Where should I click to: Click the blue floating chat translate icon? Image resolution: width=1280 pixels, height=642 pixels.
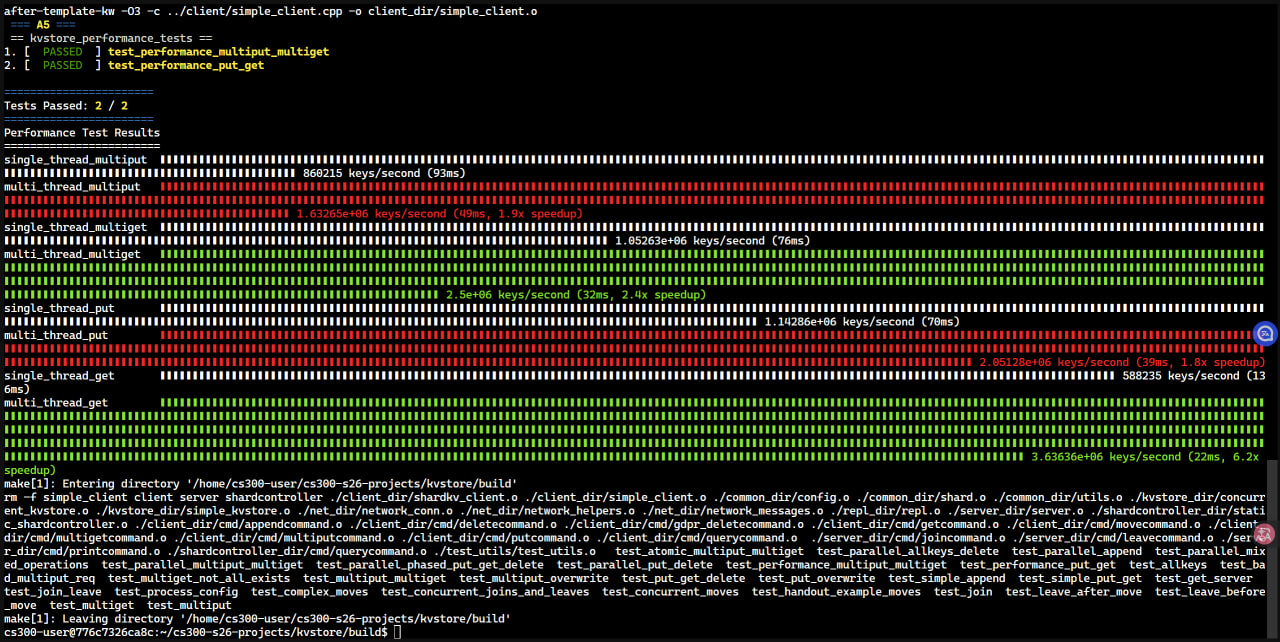1265,334
